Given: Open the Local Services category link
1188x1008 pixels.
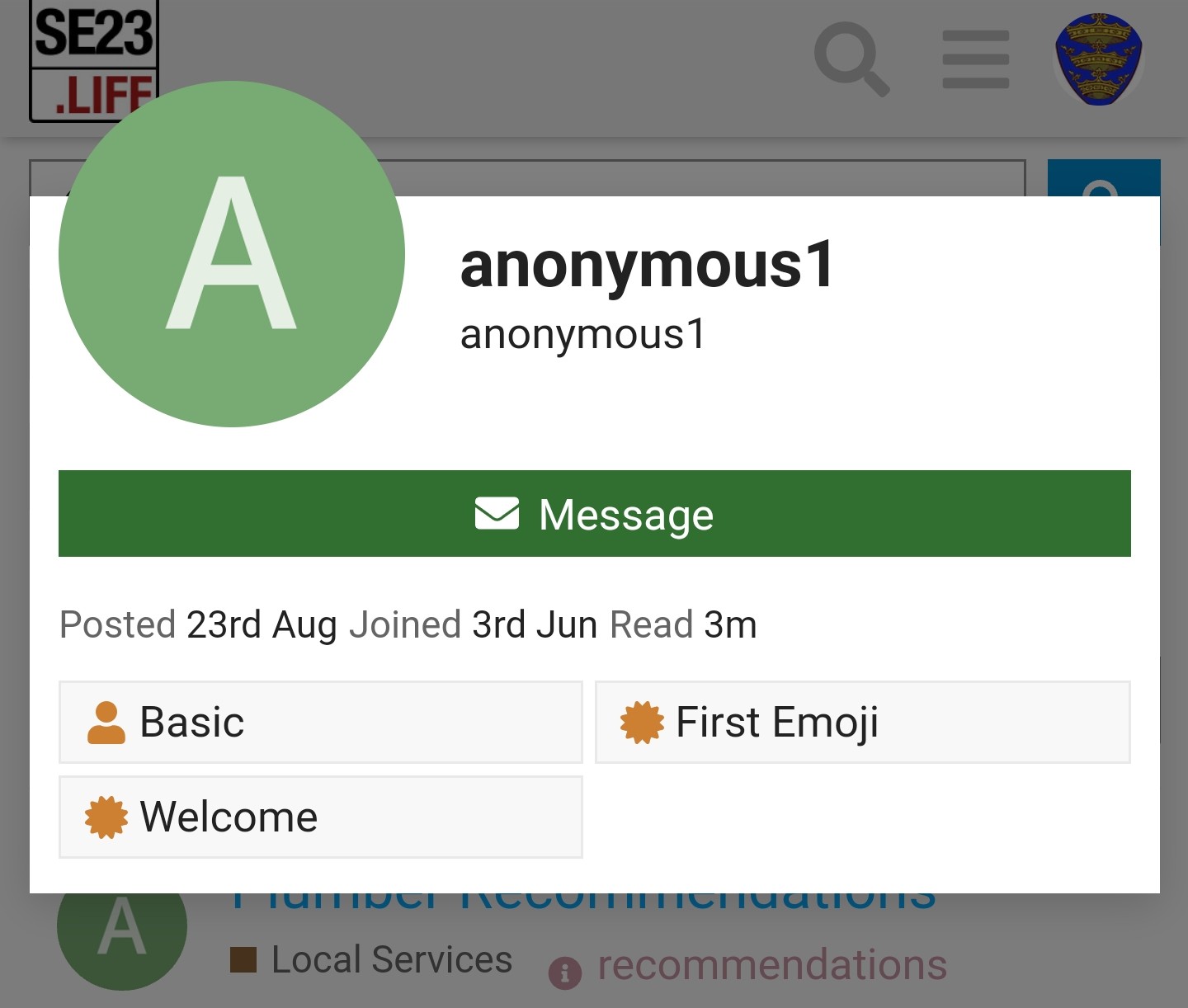Looking at the screenshot, I should (x=392, y=959).
